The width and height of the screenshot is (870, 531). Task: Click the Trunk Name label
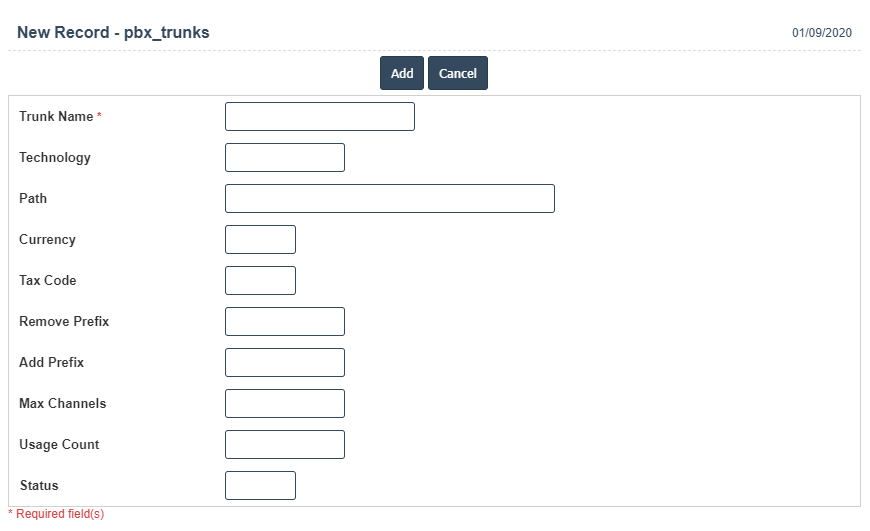pyautogui.click(x=56, y=117)
